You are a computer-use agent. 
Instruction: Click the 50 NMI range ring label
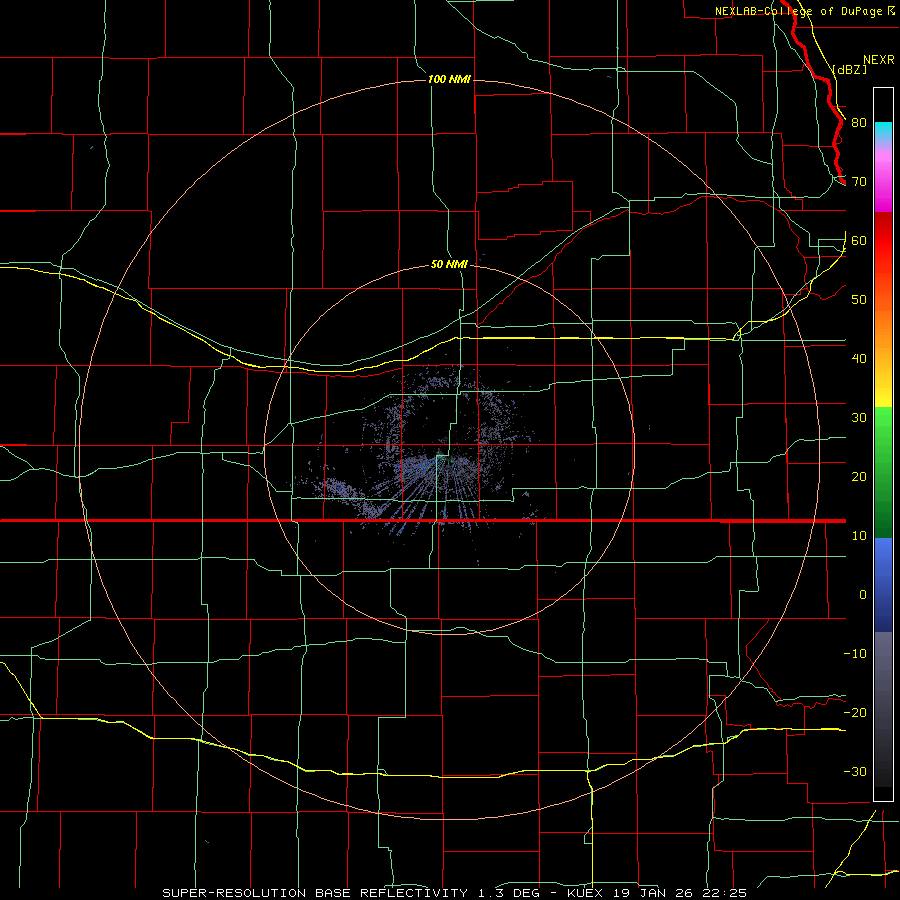[x=449, y=264]
